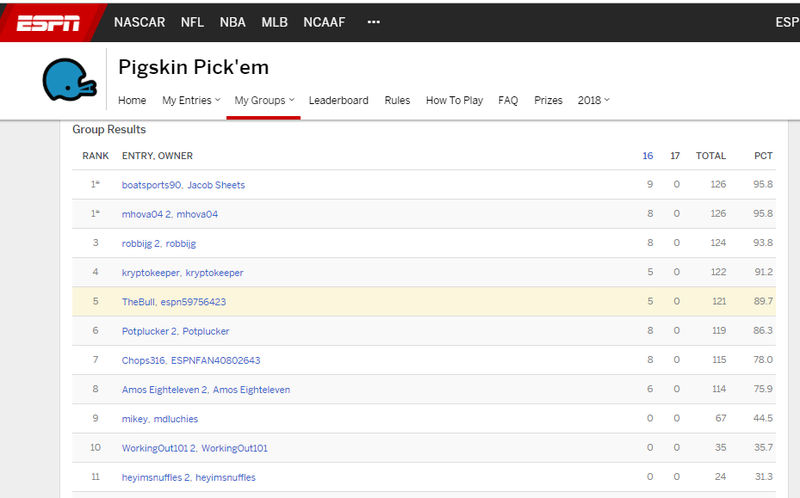Screen dimensions: 800x498
Task: Open entry mhova04 2, mhova04
Action: click(169, 214)
